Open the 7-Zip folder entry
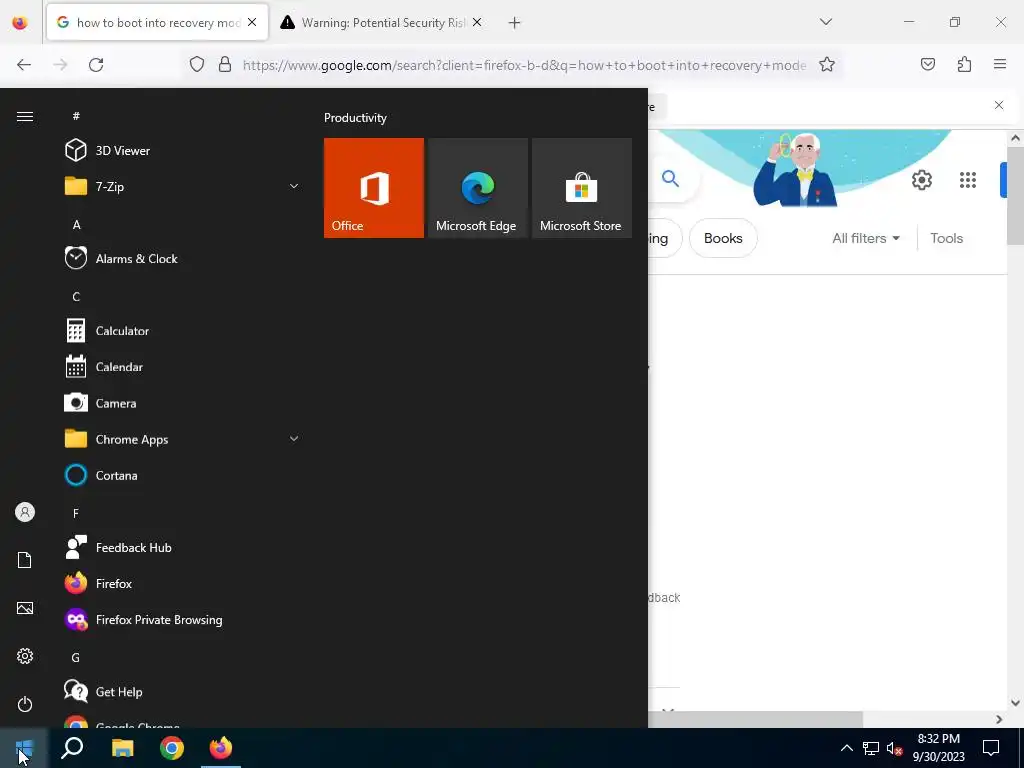The height and width of the screenshot is (768, 1024). (183, 186)
